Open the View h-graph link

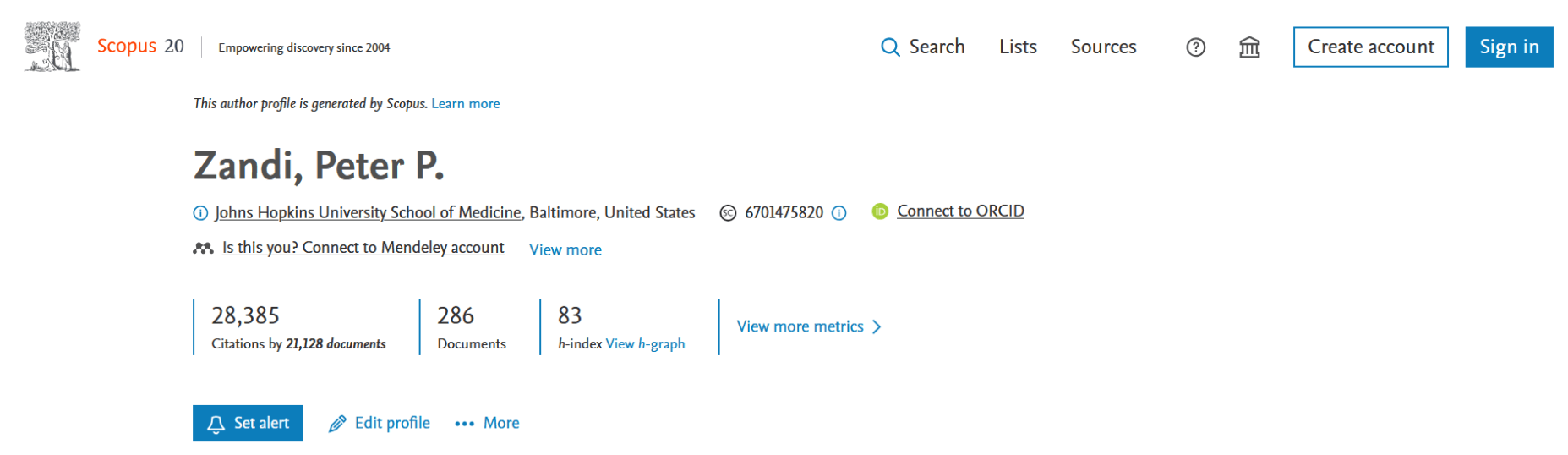(x=645, y=343)
